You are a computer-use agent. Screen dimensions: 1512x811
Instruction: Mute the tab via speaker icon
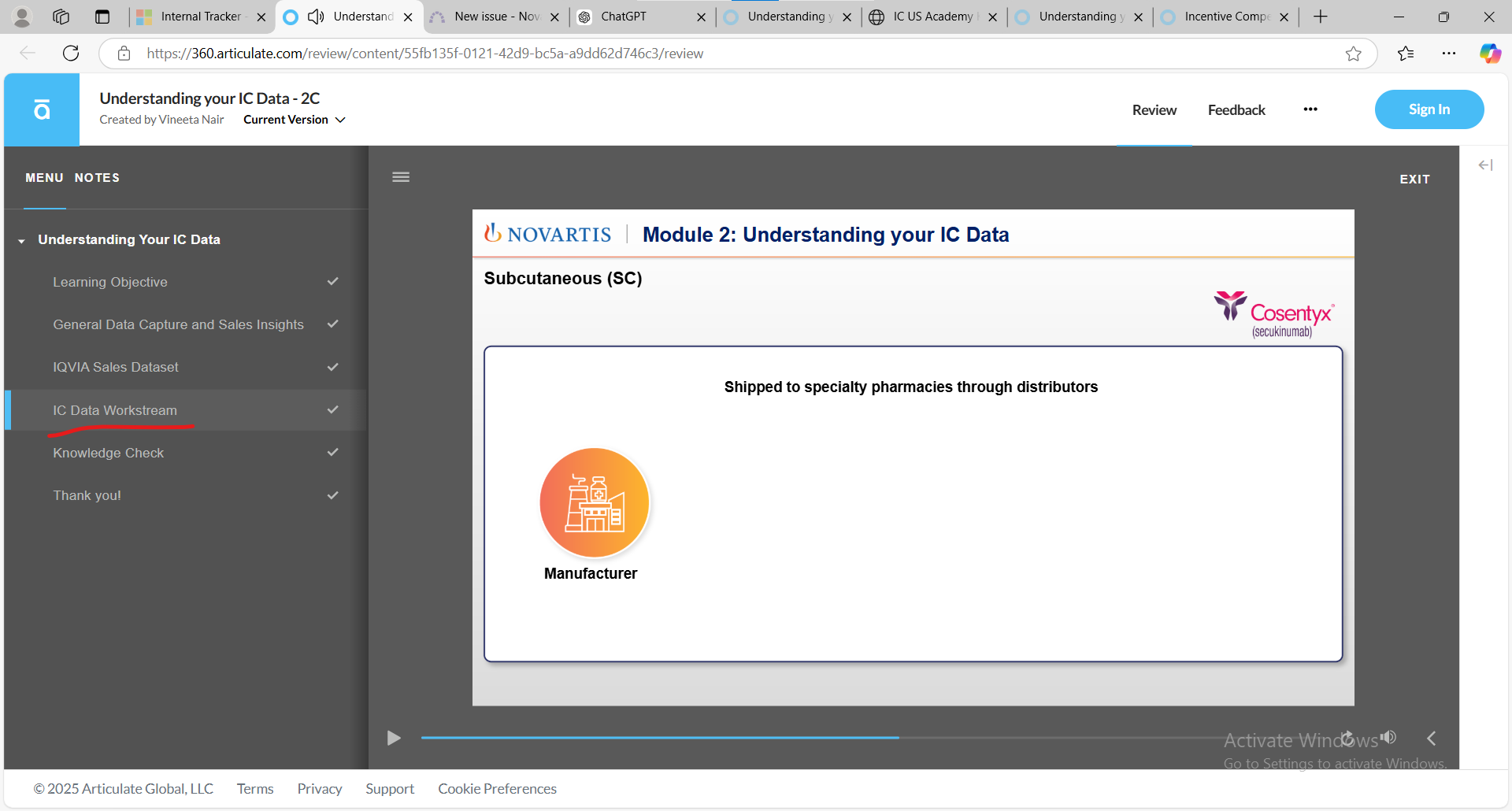pyautogui.click(x=316, y=17)
